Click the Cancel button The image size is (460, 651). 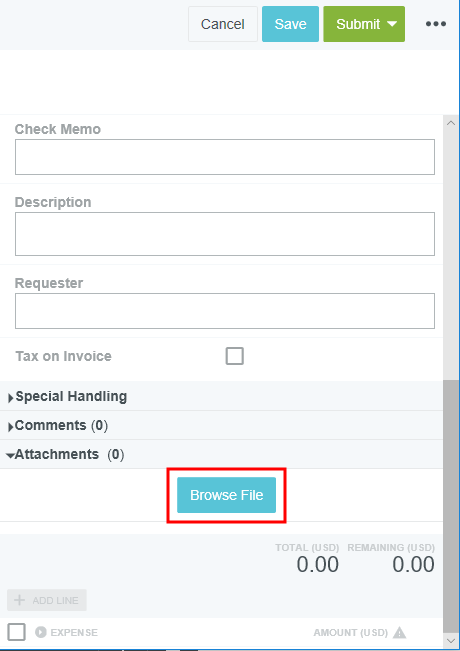223,24
